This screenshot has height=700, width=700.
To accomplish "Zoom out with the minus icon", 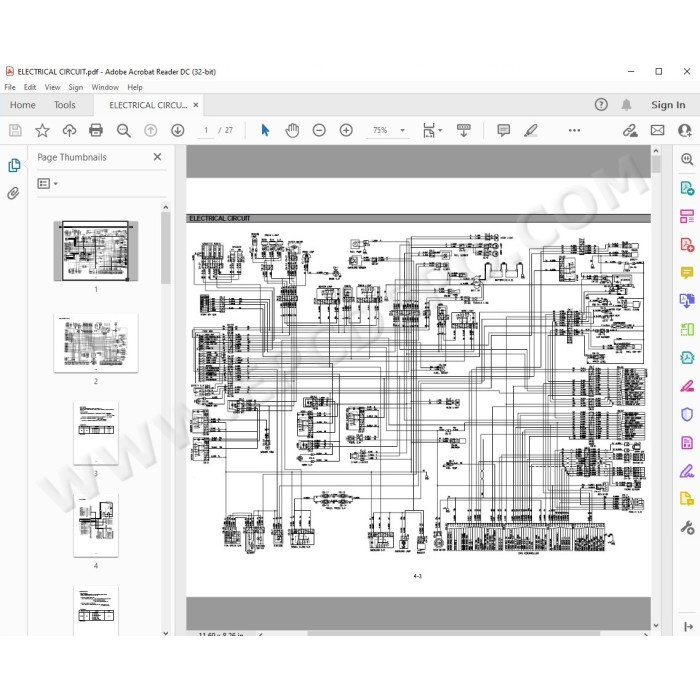I will click(319, 130).
